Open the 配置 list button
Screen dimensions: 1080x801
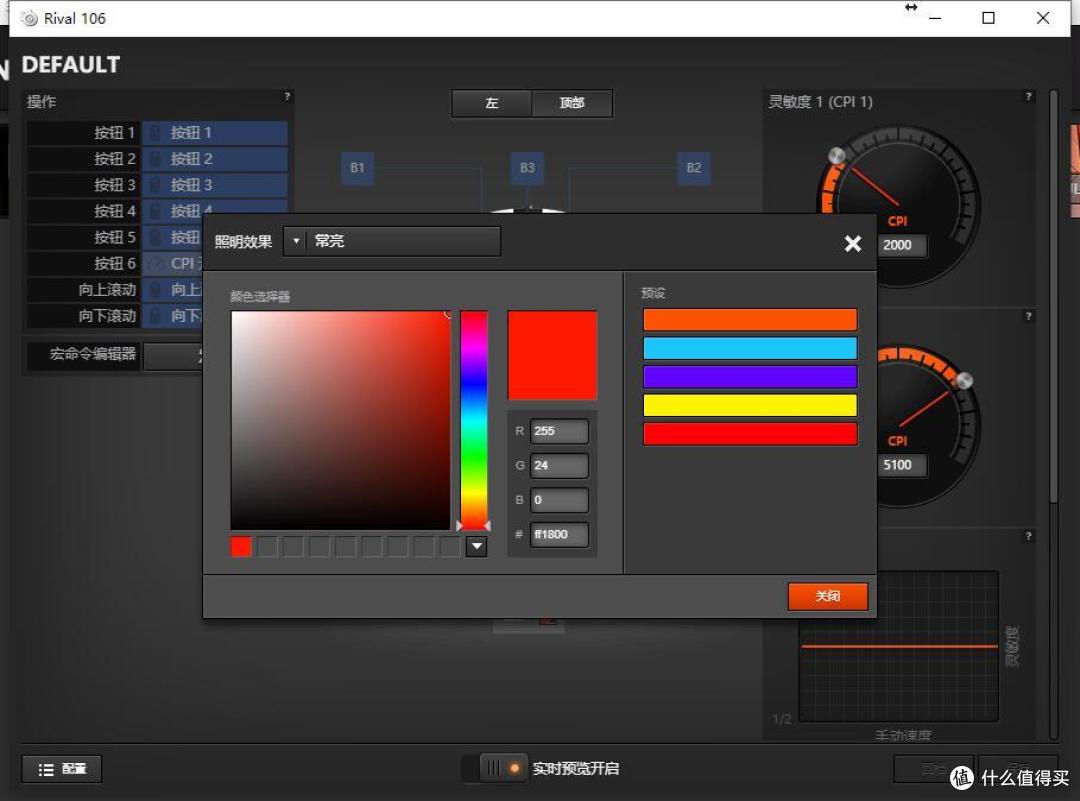62,769
